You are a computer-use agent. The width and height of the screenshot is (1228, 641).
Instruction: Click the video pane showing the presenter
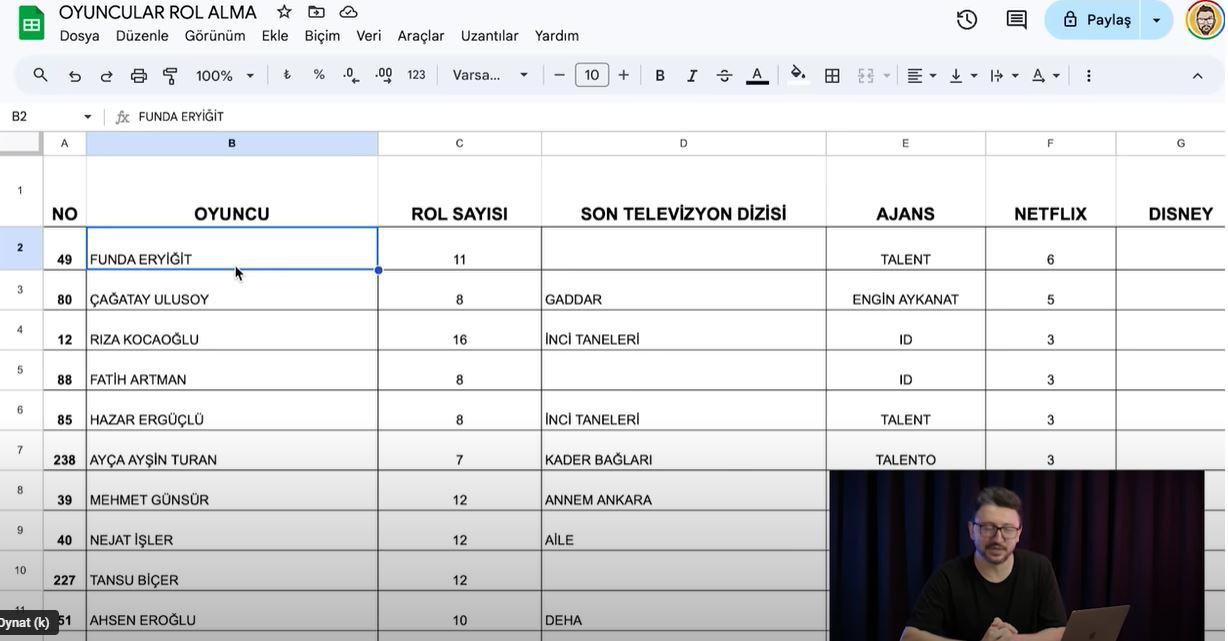click(1016, 555)
